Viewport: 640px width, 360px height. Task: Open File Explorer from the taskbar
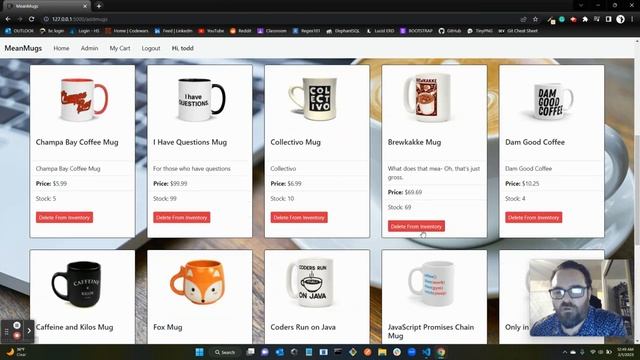tap(382, 352)
